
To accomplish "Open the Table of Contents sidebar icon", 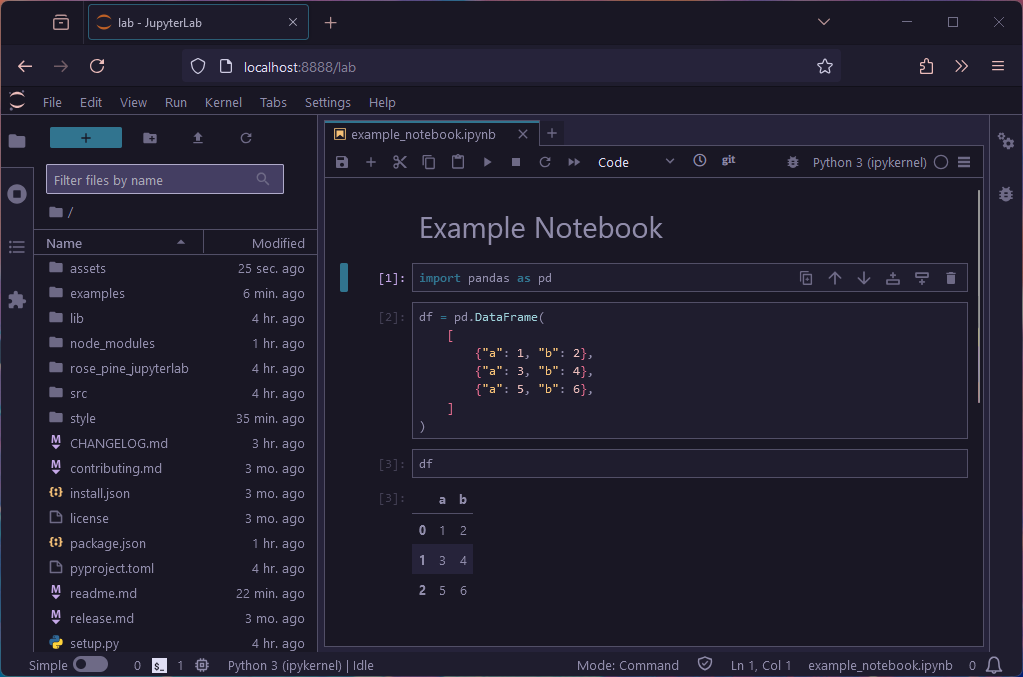I will click(x=17, y=247).
